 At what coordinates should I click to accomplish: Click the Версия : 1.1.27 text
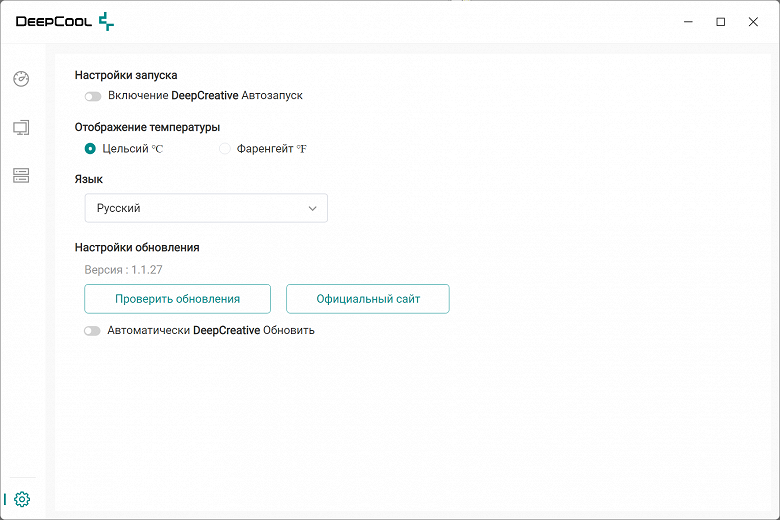(x=124, y=270)
